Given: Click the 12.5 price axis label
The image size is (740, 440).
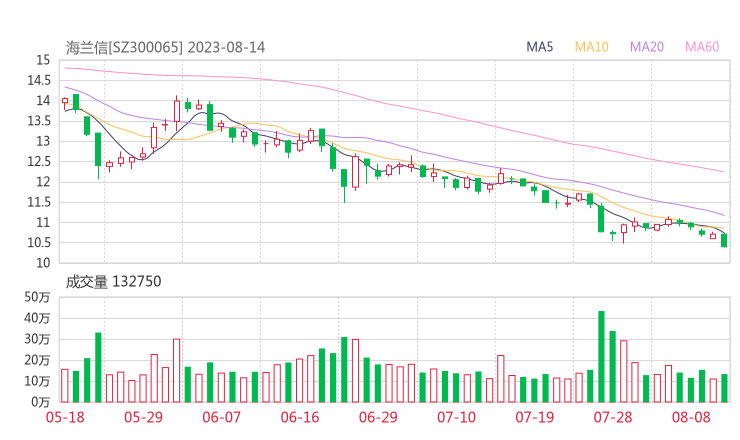Looking at the screenshot, I should [39, 161].
